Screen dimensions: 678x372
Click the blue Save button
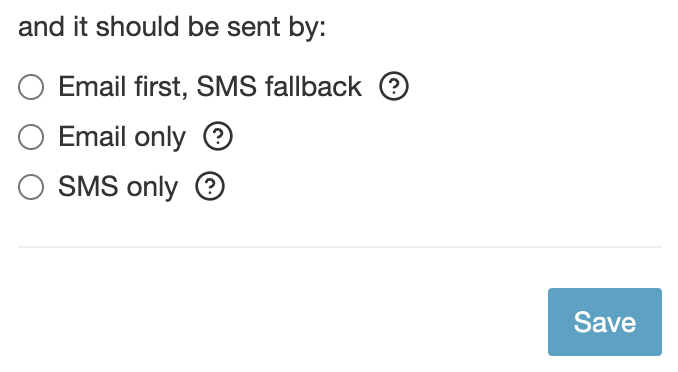pos(604,322)
